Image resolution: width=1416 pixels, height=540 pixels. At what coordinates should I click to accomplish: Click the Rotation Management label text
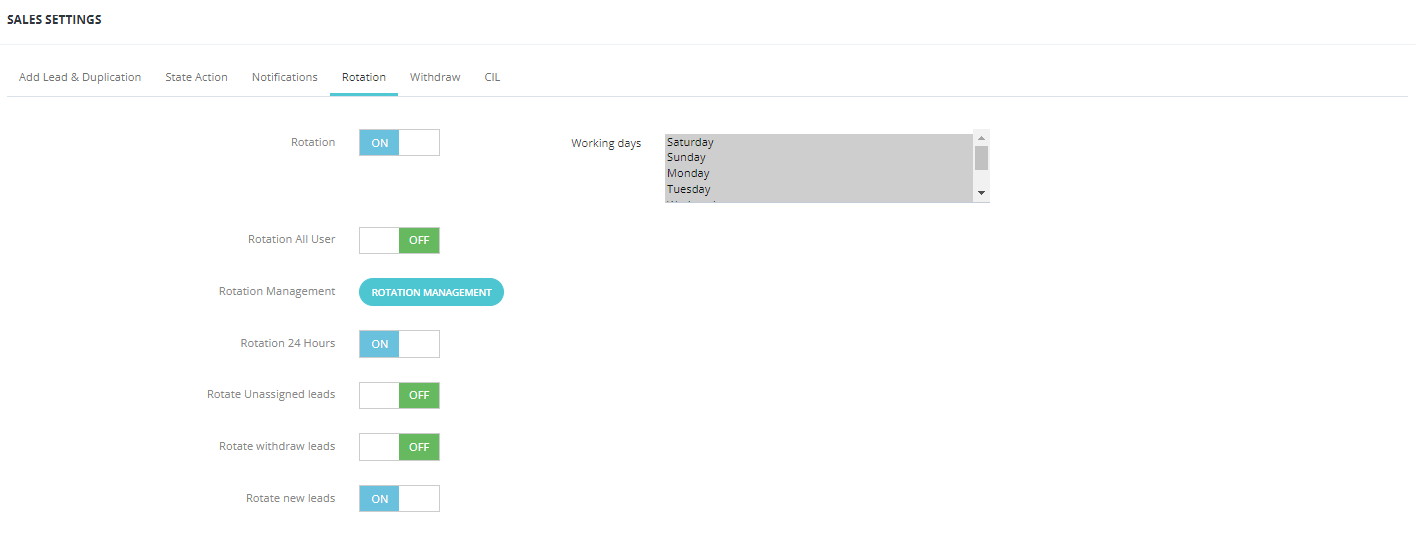click(x=277, y=291)
